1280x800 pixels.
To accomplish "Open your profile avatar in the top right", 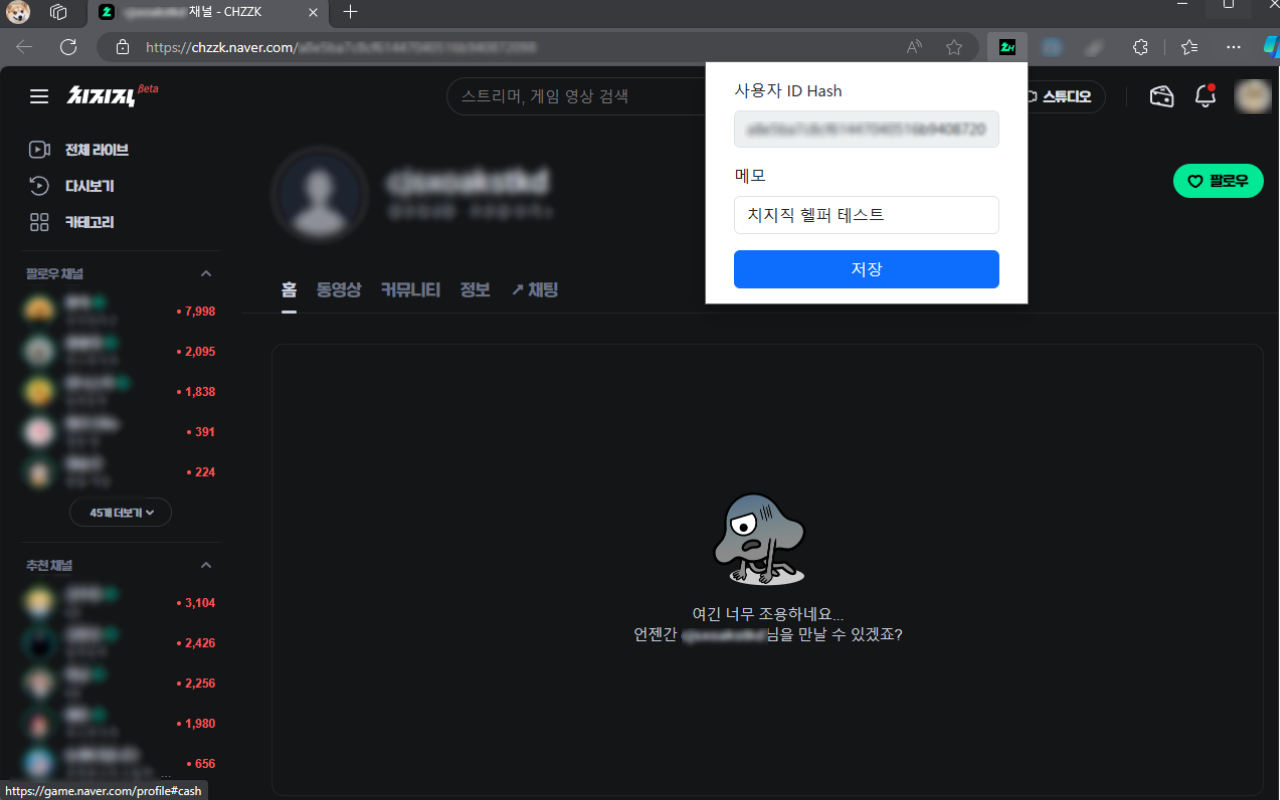I will [1253, 96].
